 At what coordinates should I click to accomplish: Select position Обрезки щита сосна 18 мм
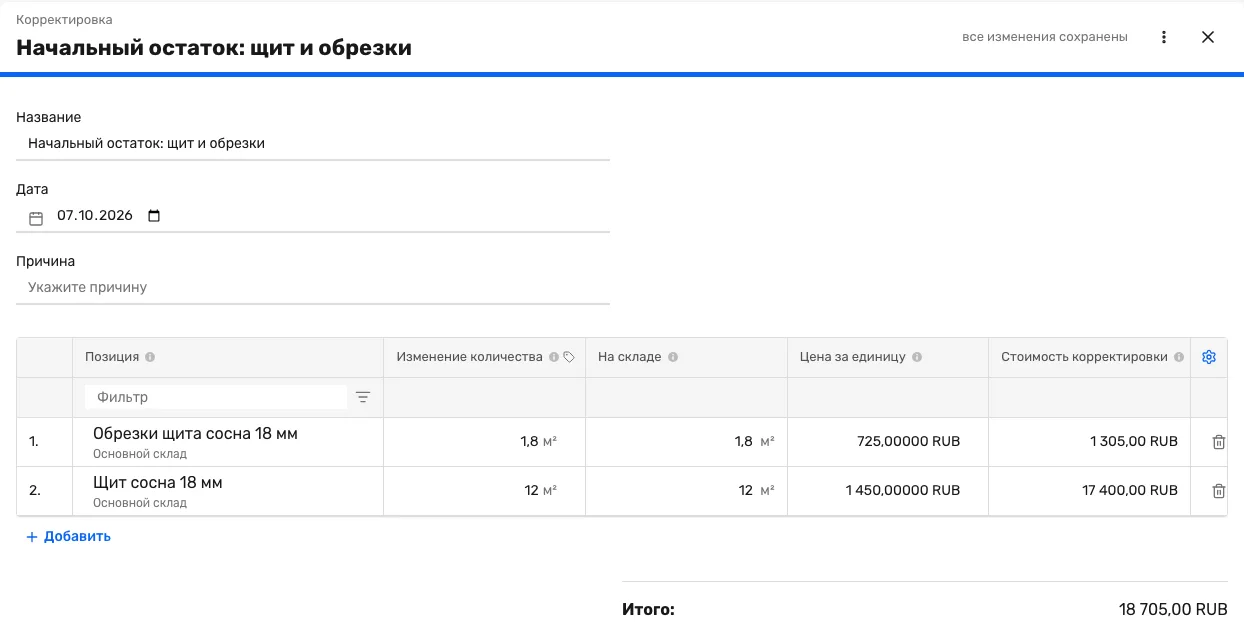(x=195, y=434)
